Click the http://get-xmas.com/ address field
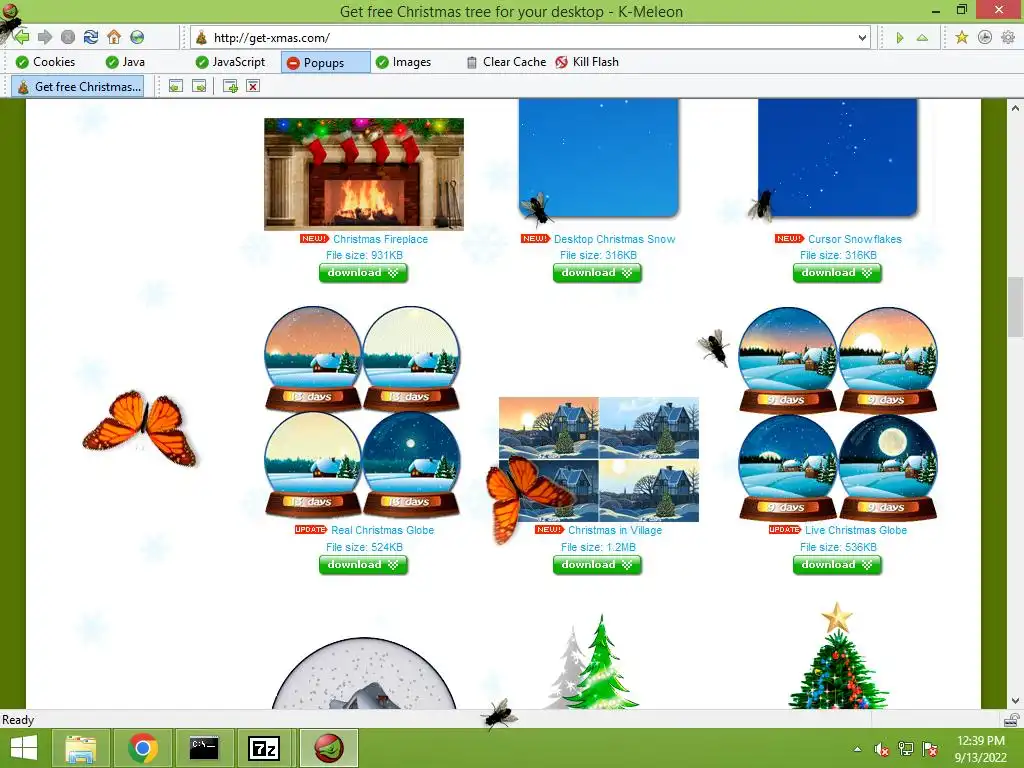 532,38
